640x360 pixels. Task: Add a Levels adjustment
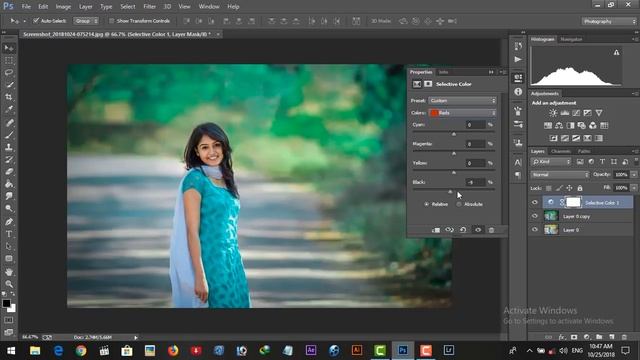click(565, 113)
